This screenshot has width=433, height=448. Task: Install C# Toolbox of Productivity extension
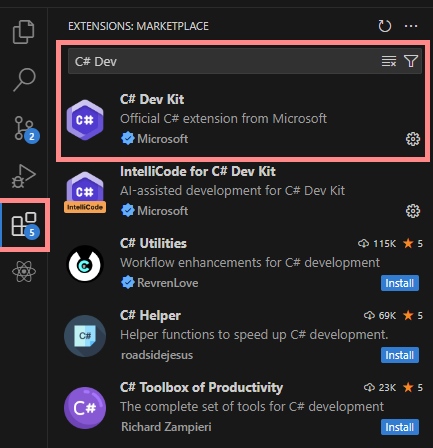pos(400,427)
